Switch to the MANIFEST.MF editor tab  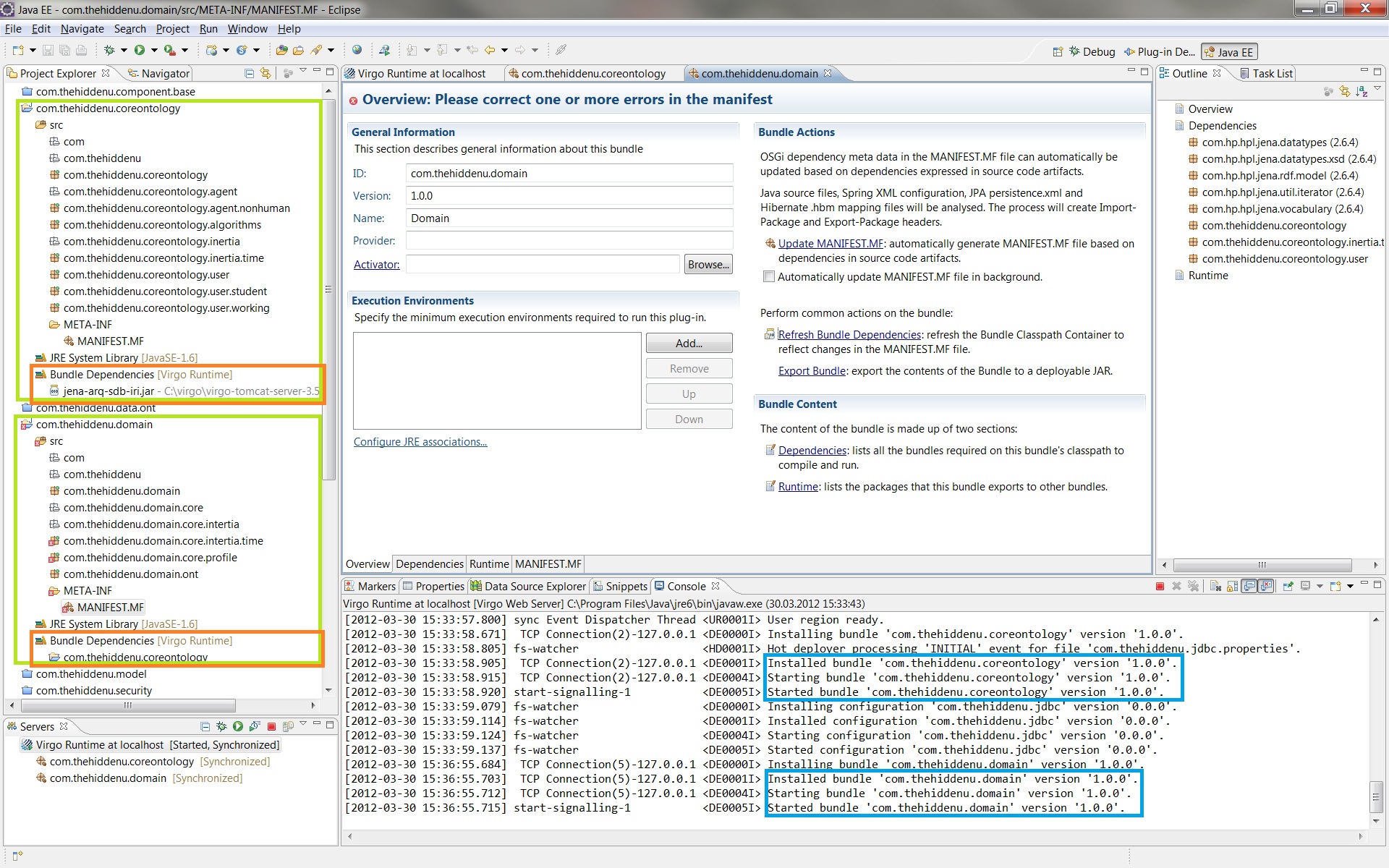(548, 564)
